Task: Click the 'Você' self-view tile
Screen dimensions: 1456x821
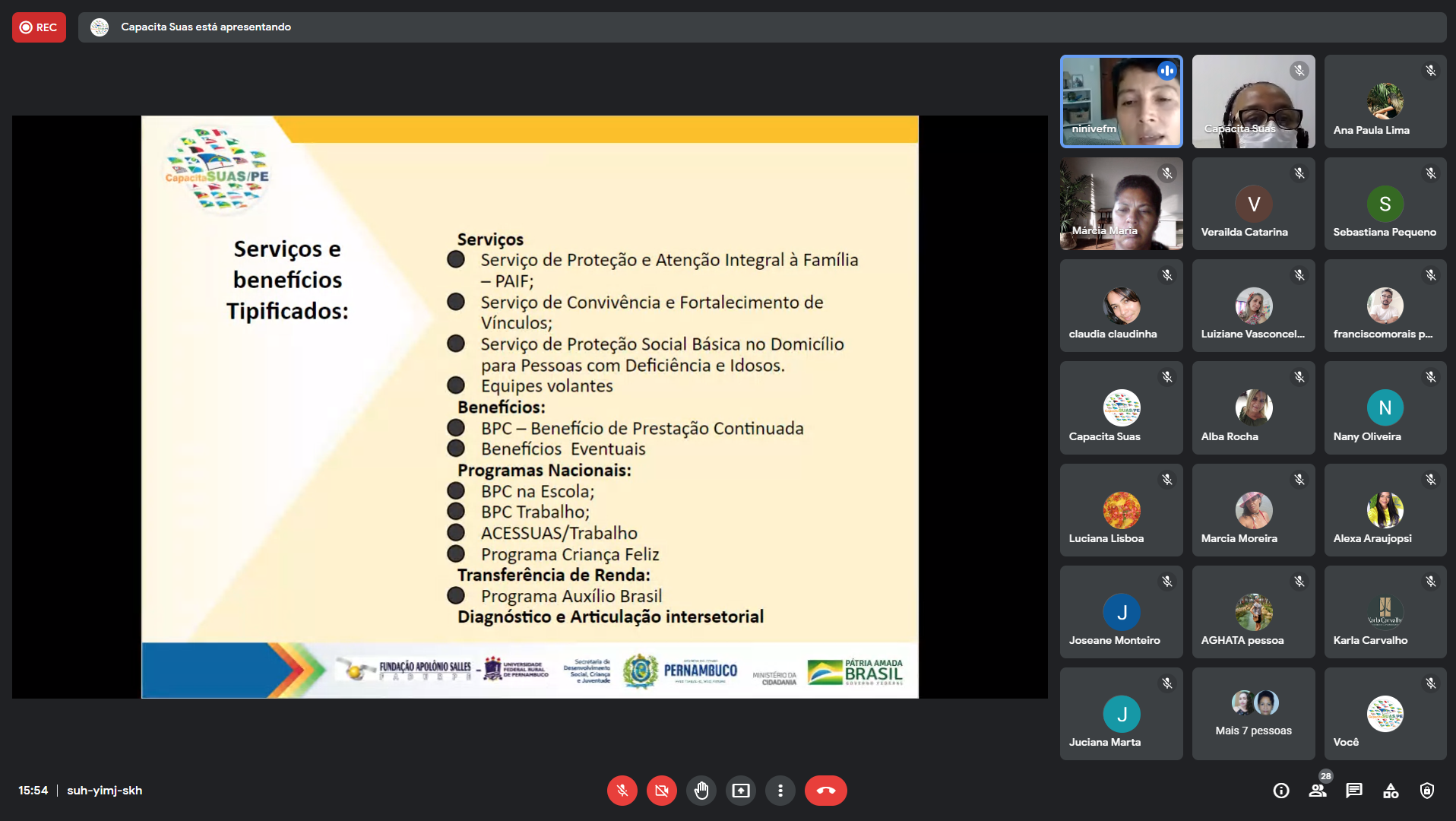Action: (1385, 713)
